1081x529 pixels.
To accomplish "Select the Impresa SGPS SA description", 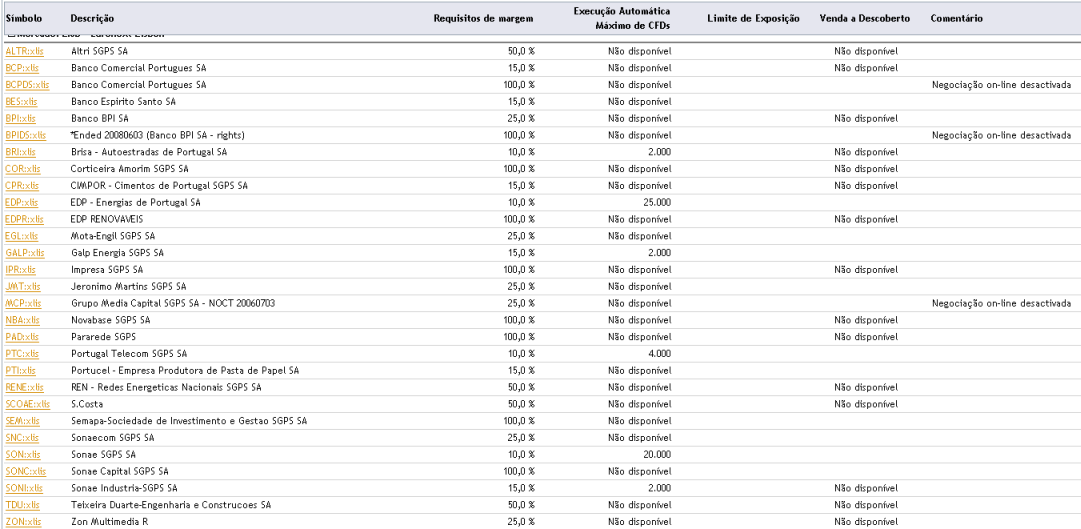I will pos(108,270).
